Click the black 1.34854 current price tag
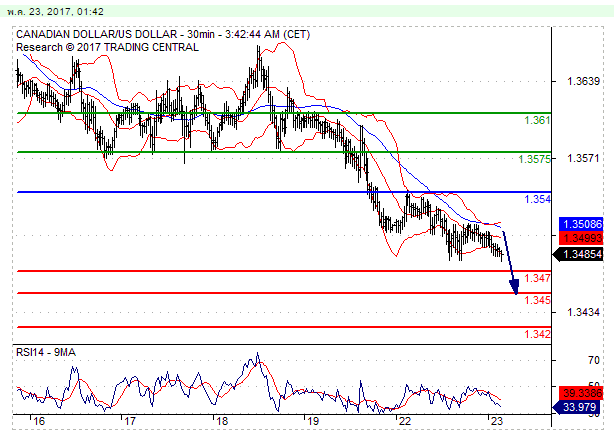 coord(579,255)
